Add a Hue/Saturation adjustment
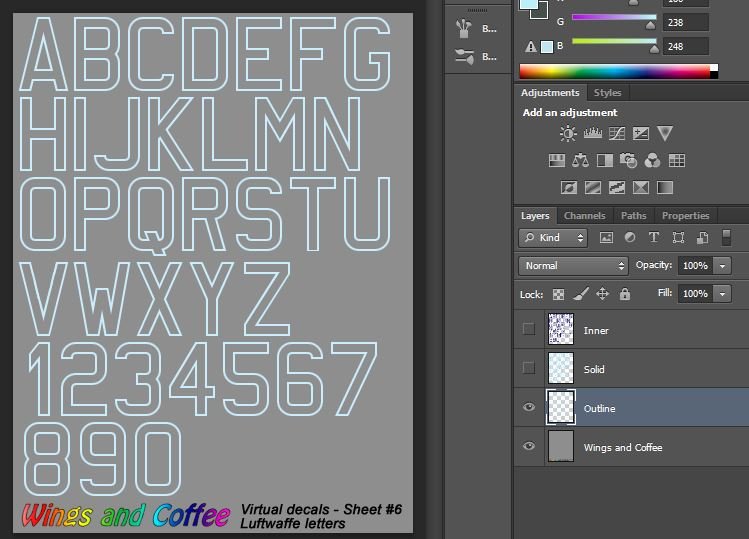749x539 pixels. 556,161
